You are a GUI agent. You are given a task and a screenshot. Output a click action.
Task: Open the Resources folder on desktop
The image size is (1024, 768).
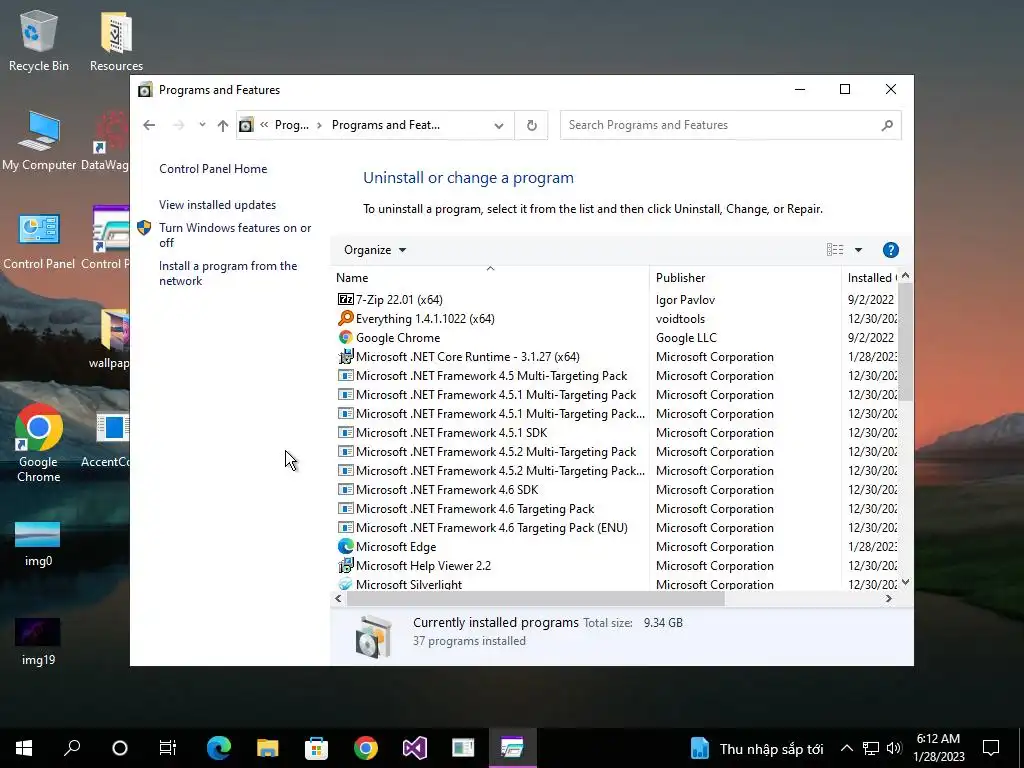click(x=116, y=40)
